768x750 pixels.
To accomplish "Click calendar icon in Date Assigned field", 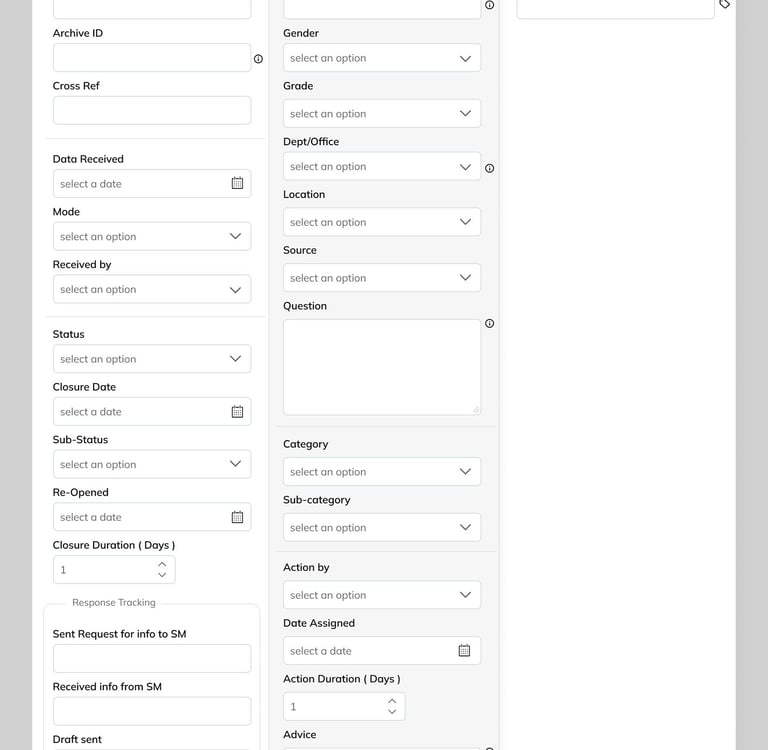I will coord(464,651).
